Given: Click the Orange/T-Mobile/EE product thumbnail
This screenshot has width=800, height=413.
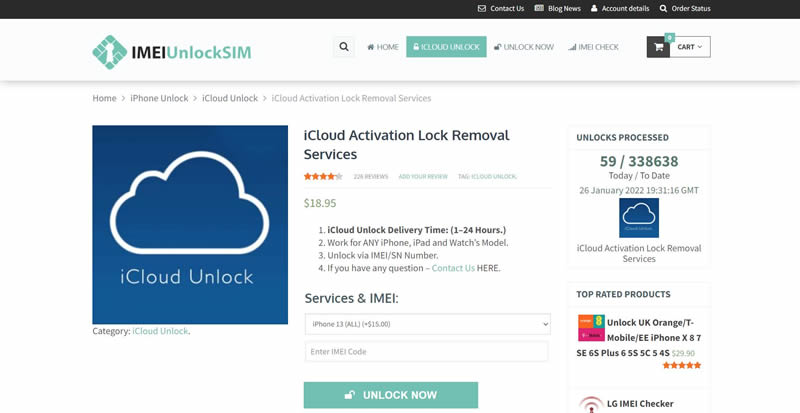Looking at the screenshot, I should pyautogui.click(x=591, y=328).
